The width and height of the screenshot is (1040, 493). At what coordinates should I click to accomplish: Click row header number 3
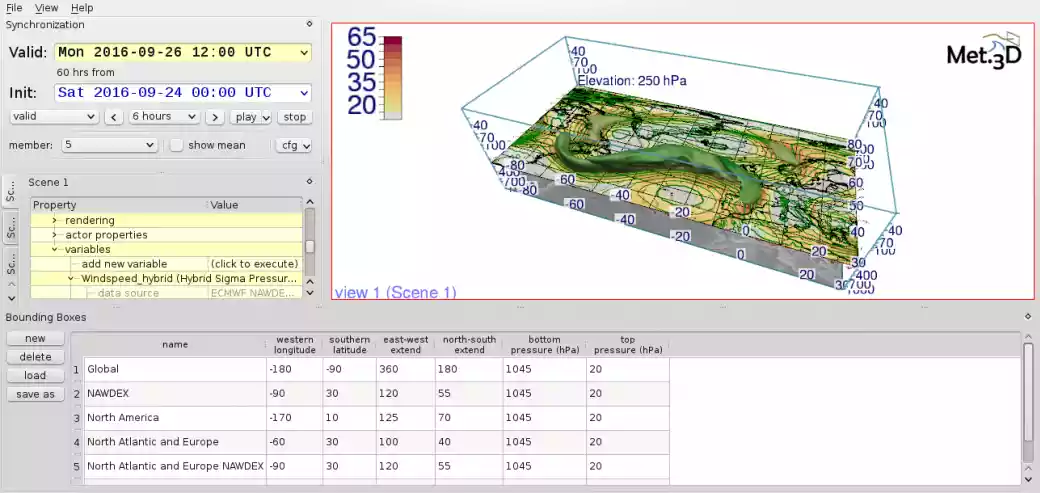(x=77, y=418)
